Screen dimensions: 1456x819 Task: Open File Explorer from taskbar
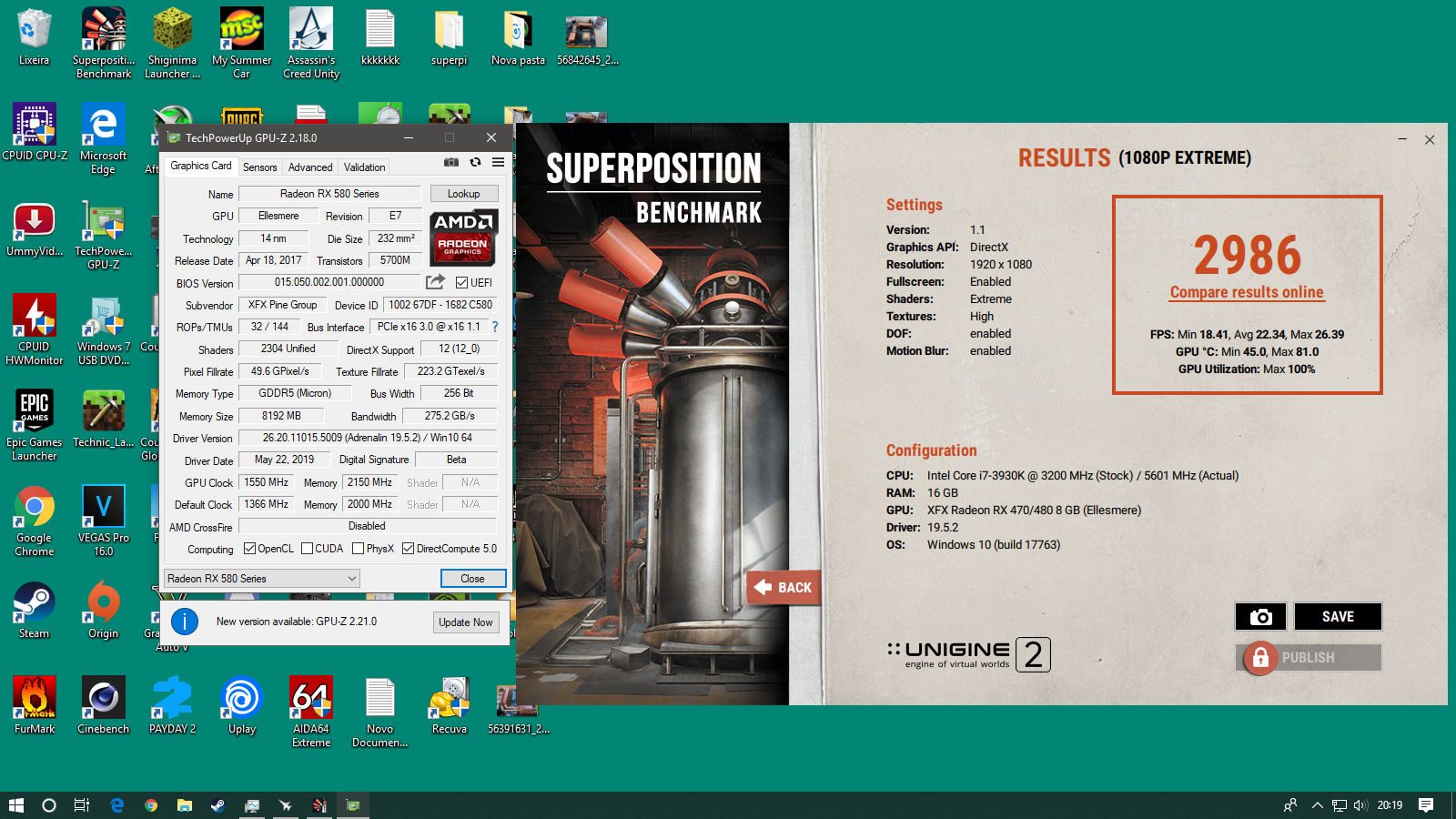(x=185, y=805)
